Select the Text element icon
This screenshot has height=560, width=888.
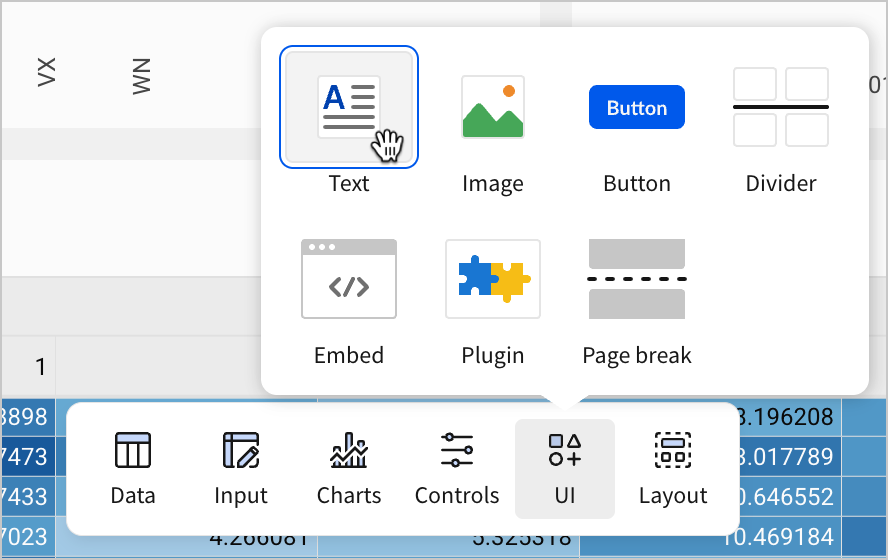click(x=348, y=107)
